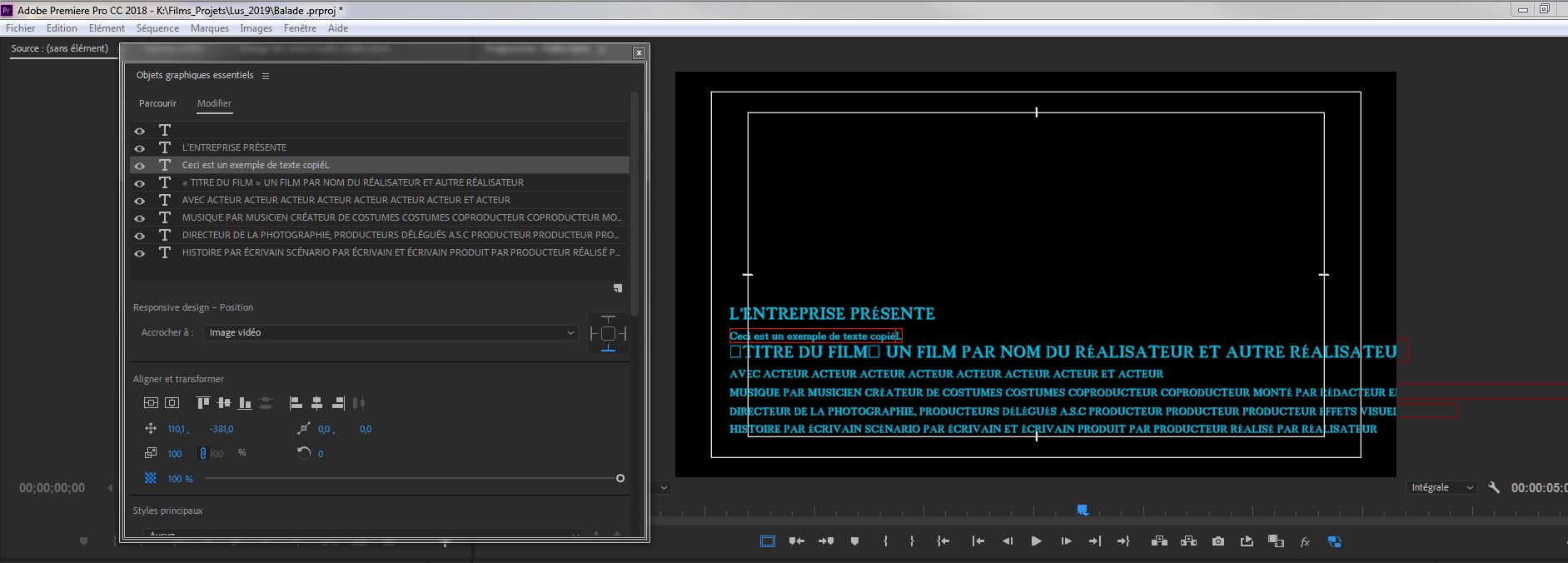
Task: Open the Objets graphiques essentiels panel menu
Action: point(266,76)
